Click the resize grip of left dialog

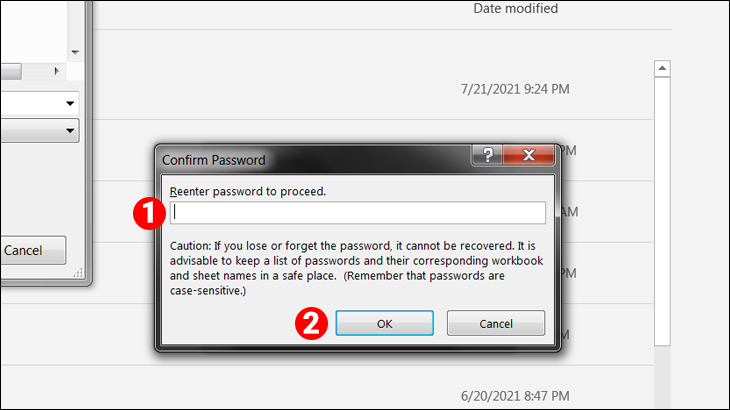[78, 273]
